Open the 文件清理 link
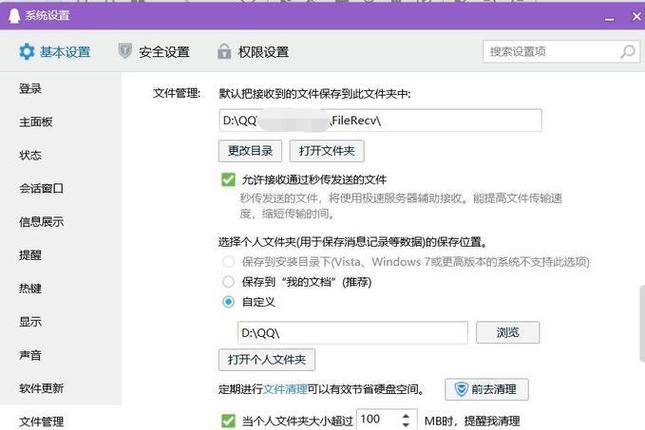This screenshot has width=645, height=430. click(285, 389)
